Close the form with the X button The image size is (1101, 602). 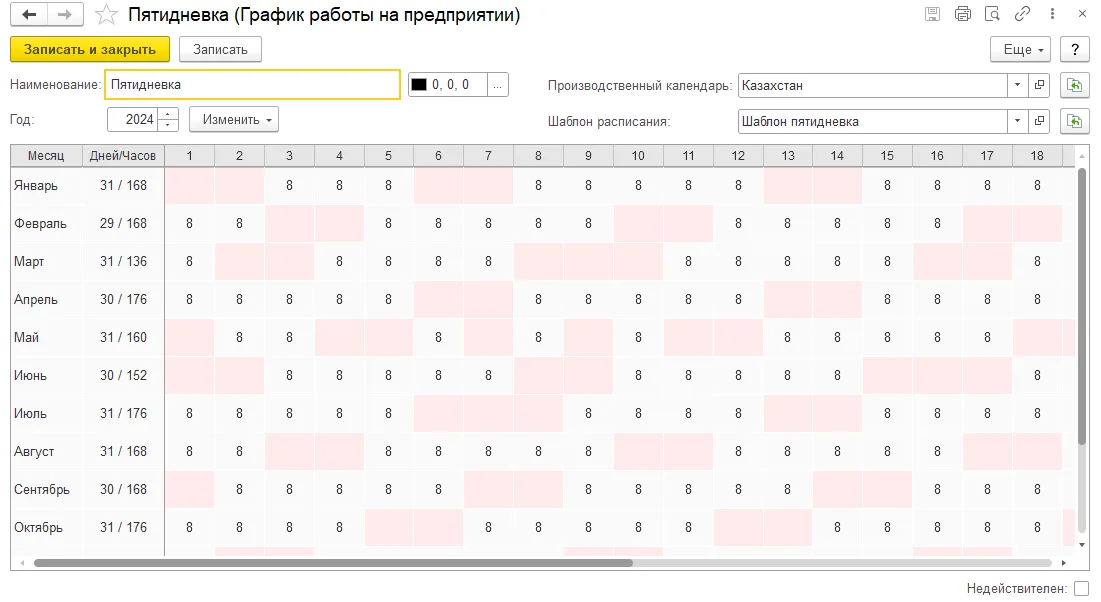tap(1082, 14)
